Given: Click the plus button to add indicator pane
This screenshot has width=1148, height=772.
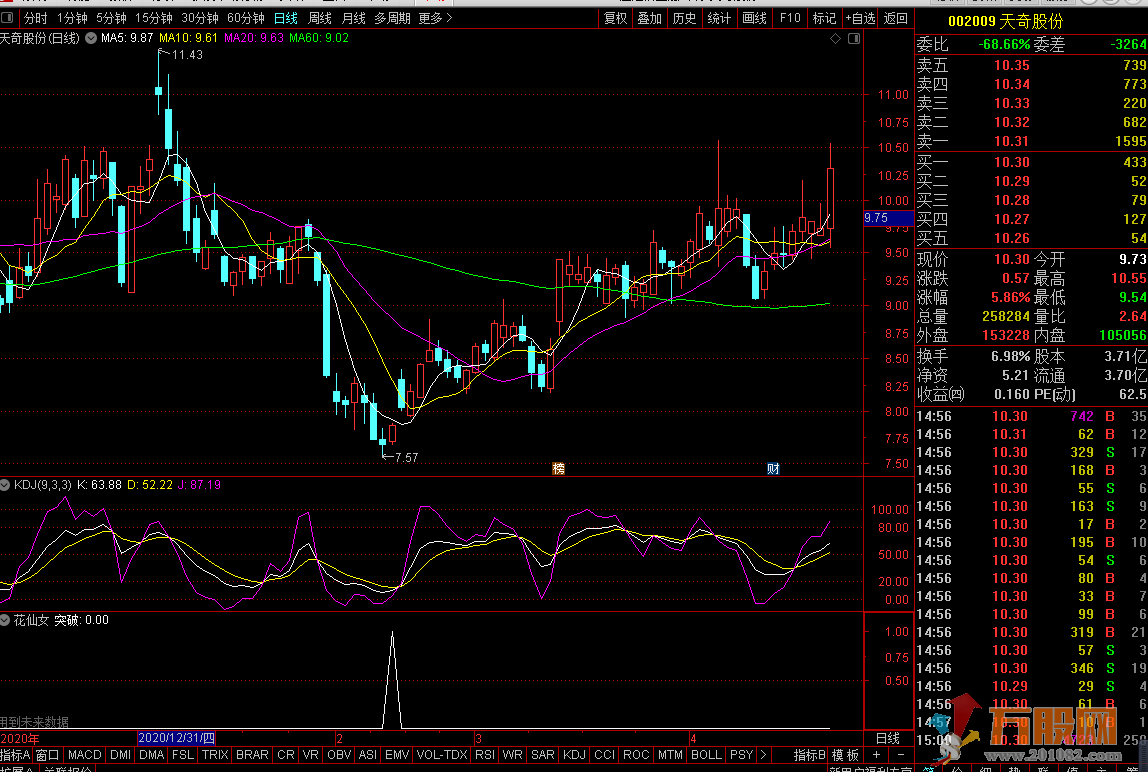Looking at the screenshot, I should point(876,754).
